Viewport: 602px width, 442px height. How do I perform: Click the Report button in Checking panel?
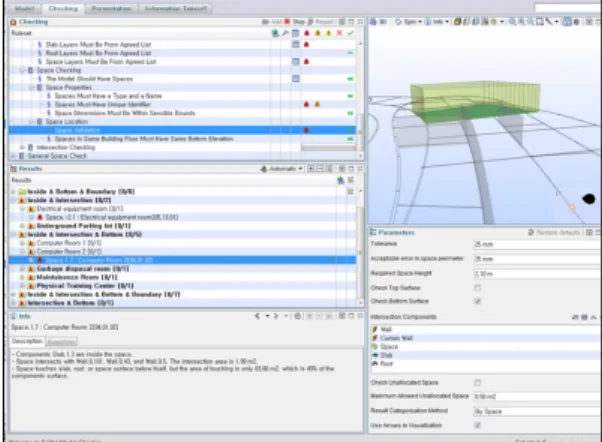[321, 22]
